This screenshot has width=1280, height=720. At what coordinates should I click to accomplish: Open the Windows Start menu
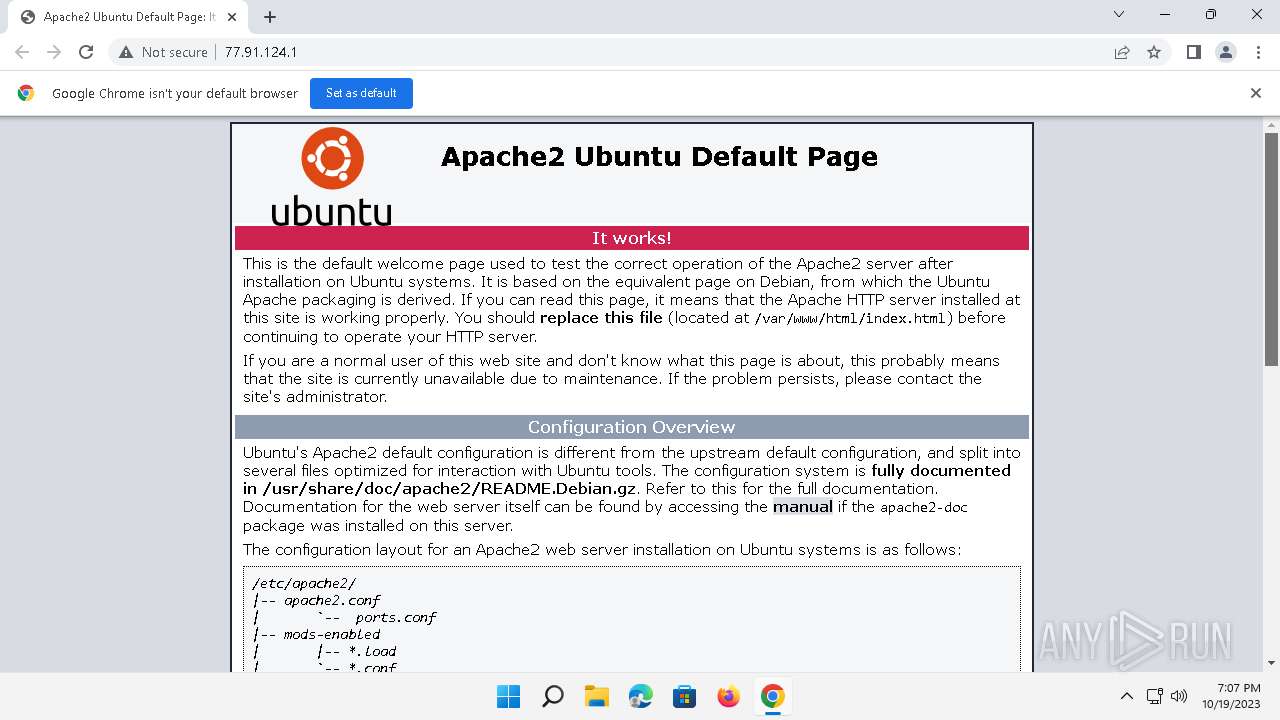[x=509, y=696]
